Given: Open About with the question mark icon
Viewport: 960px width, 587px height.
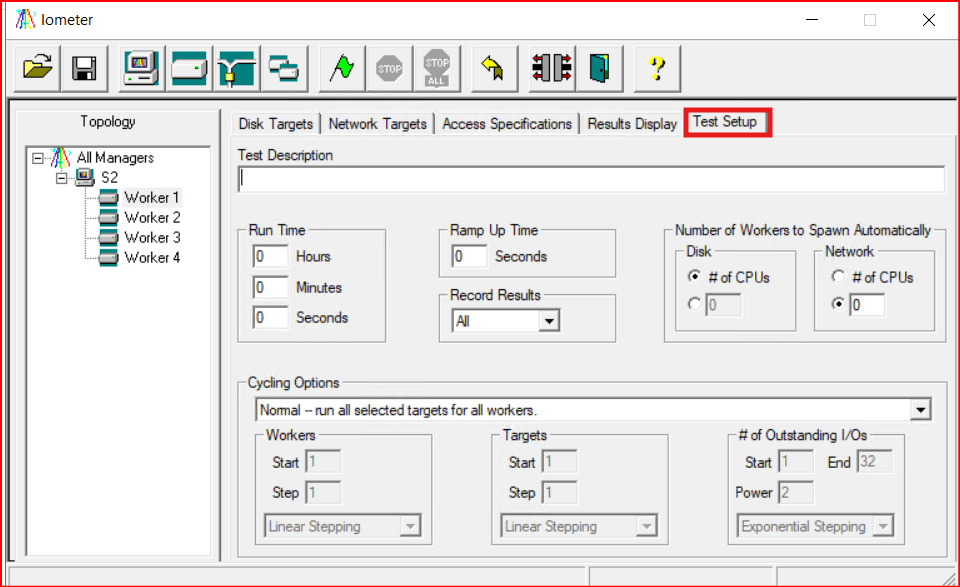Looking at the screenshot, I should pyautogui.click(x=656, y=68).
